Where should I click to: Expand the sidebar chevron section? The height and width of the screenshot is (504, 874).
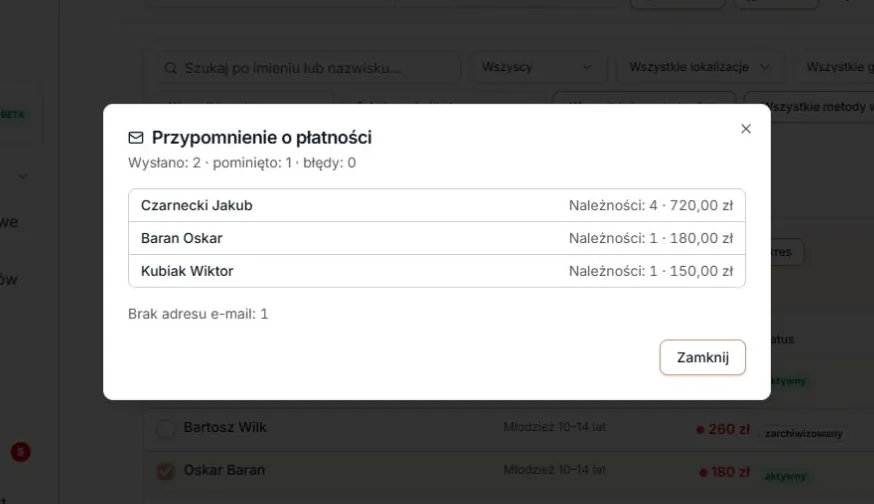pyautogui.click(x=23, y=177)
